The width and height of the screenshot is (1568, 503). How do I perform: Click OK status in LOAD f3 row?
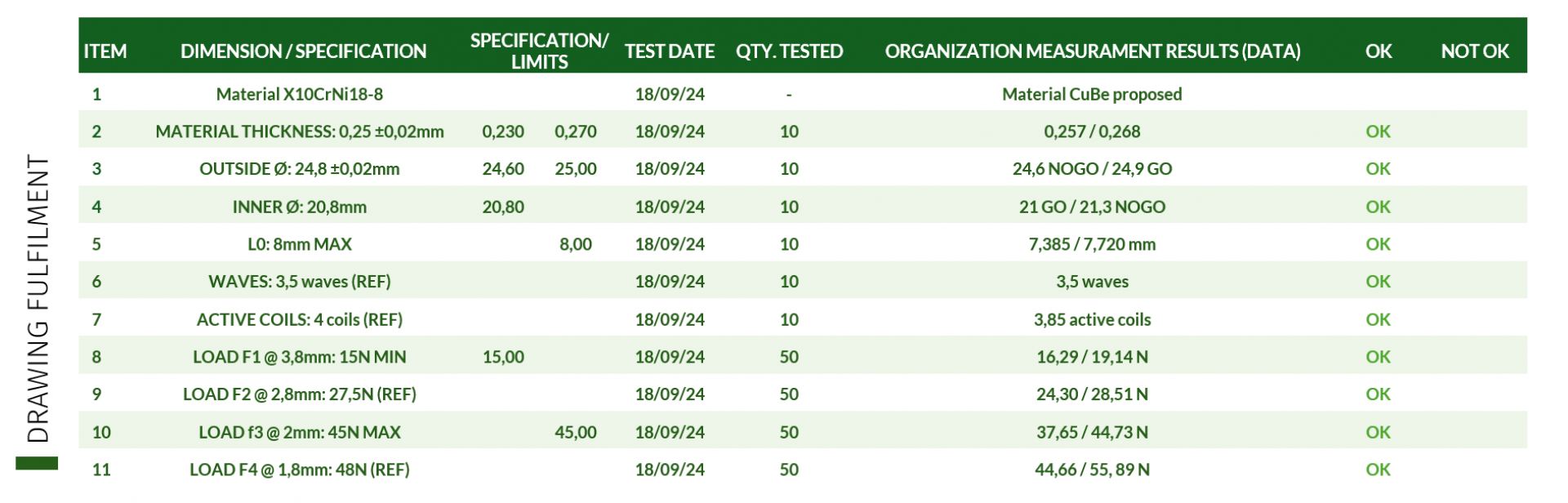pos(1379,432)
